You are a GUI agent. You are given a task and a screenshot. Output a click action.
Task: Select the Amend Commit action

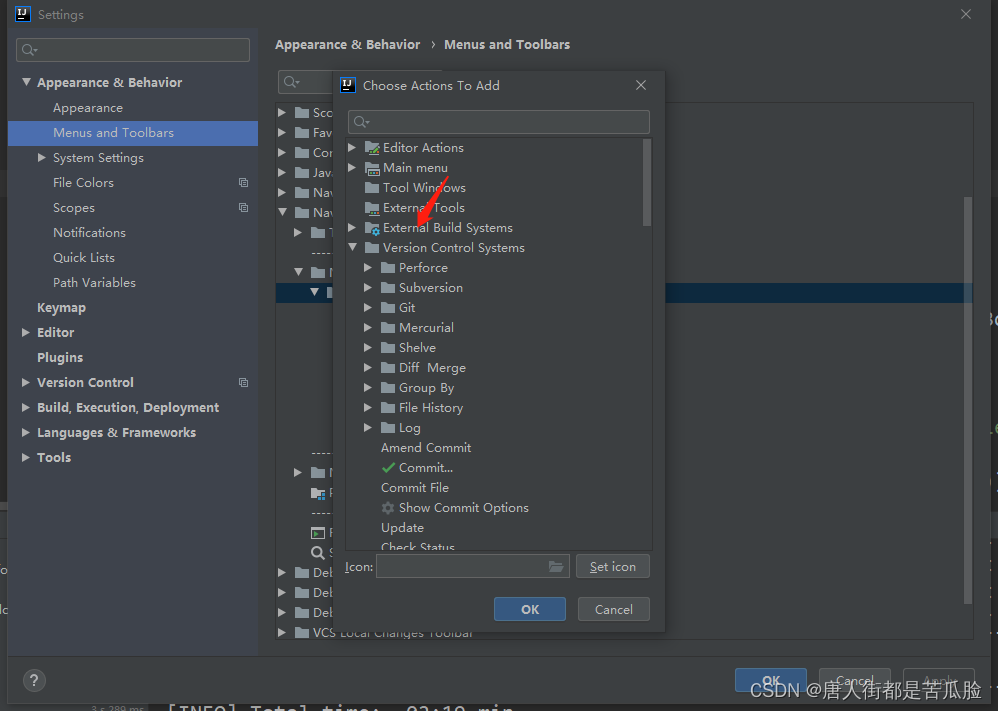pyautogui.click(x=426, y=448)
